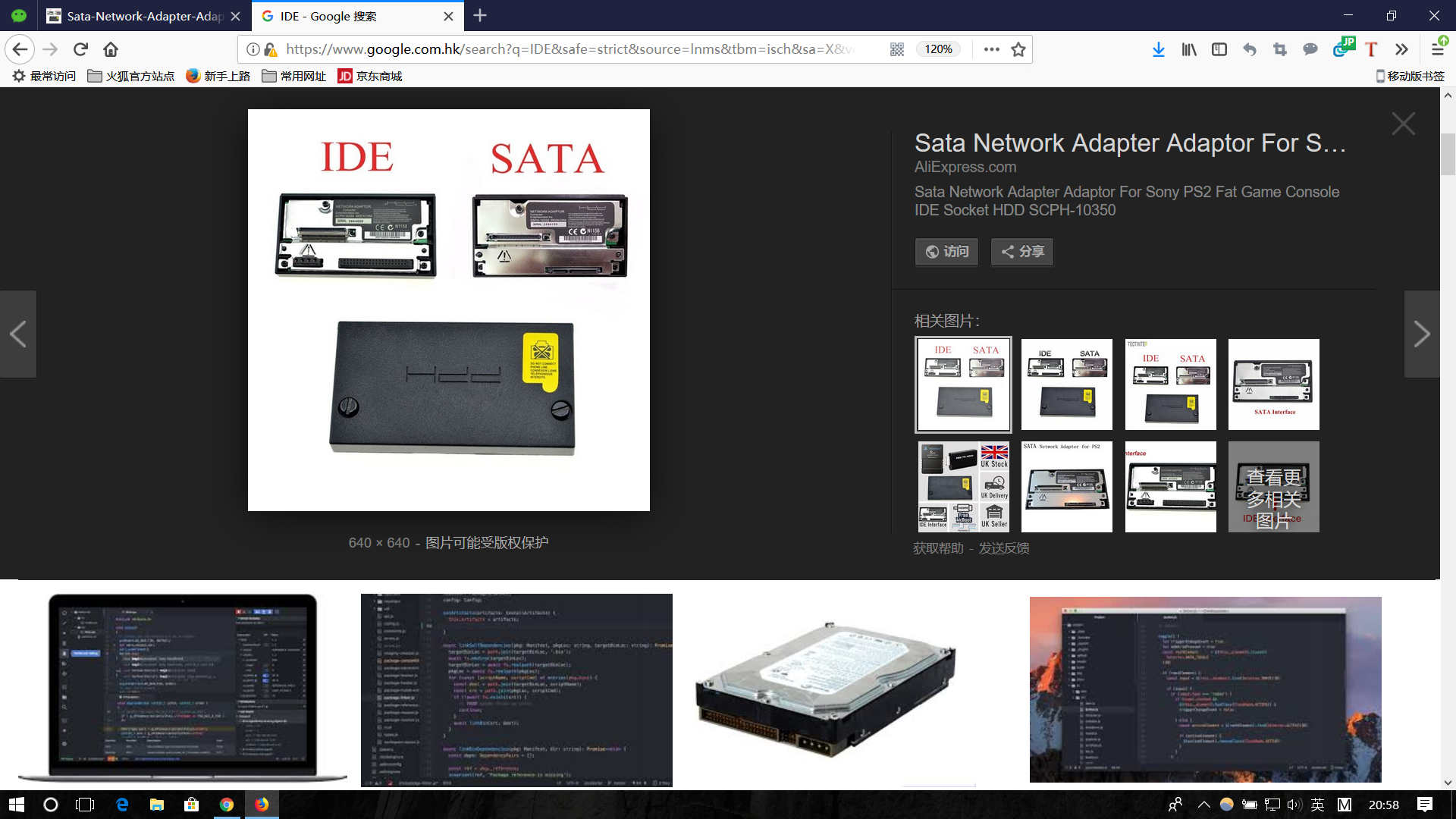Open page actions three-dot menu
Viewport: 1456px width, 819px height.
click(x=991, y=49)
